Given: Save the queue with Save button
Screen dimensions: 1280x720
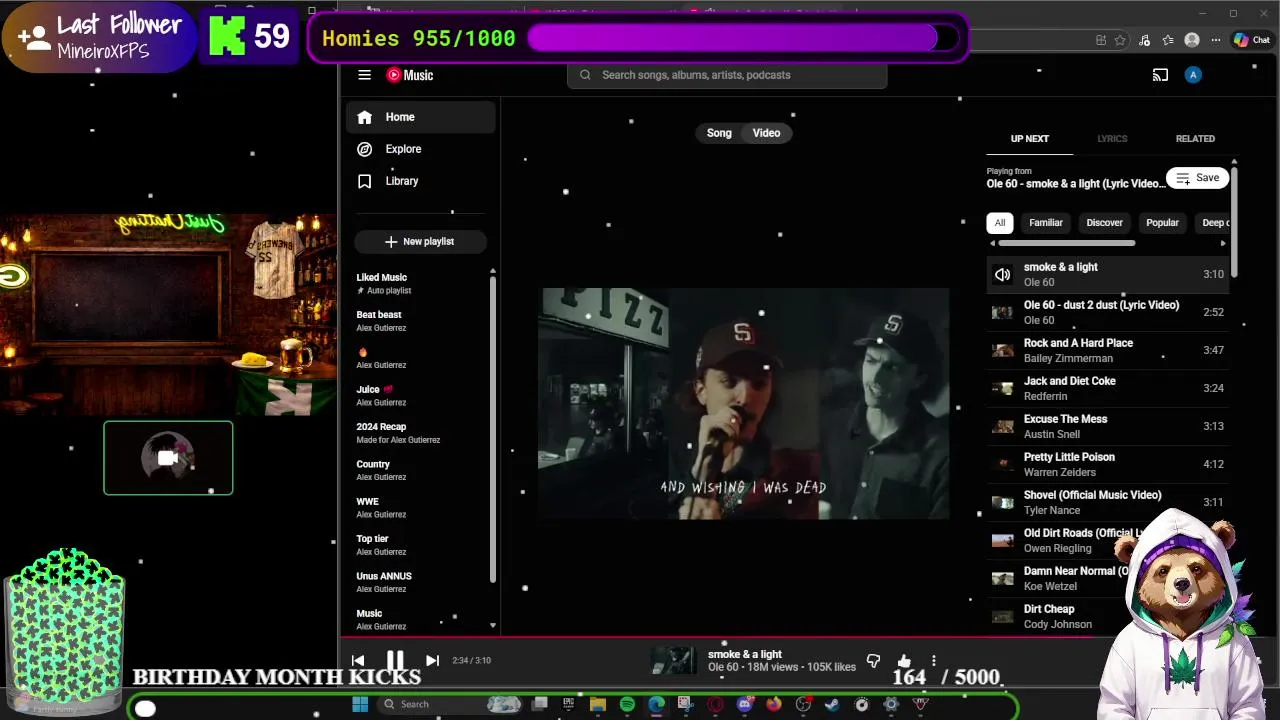Looking at the screenshot, I should pyautogui.click(x=1197, y=178).
